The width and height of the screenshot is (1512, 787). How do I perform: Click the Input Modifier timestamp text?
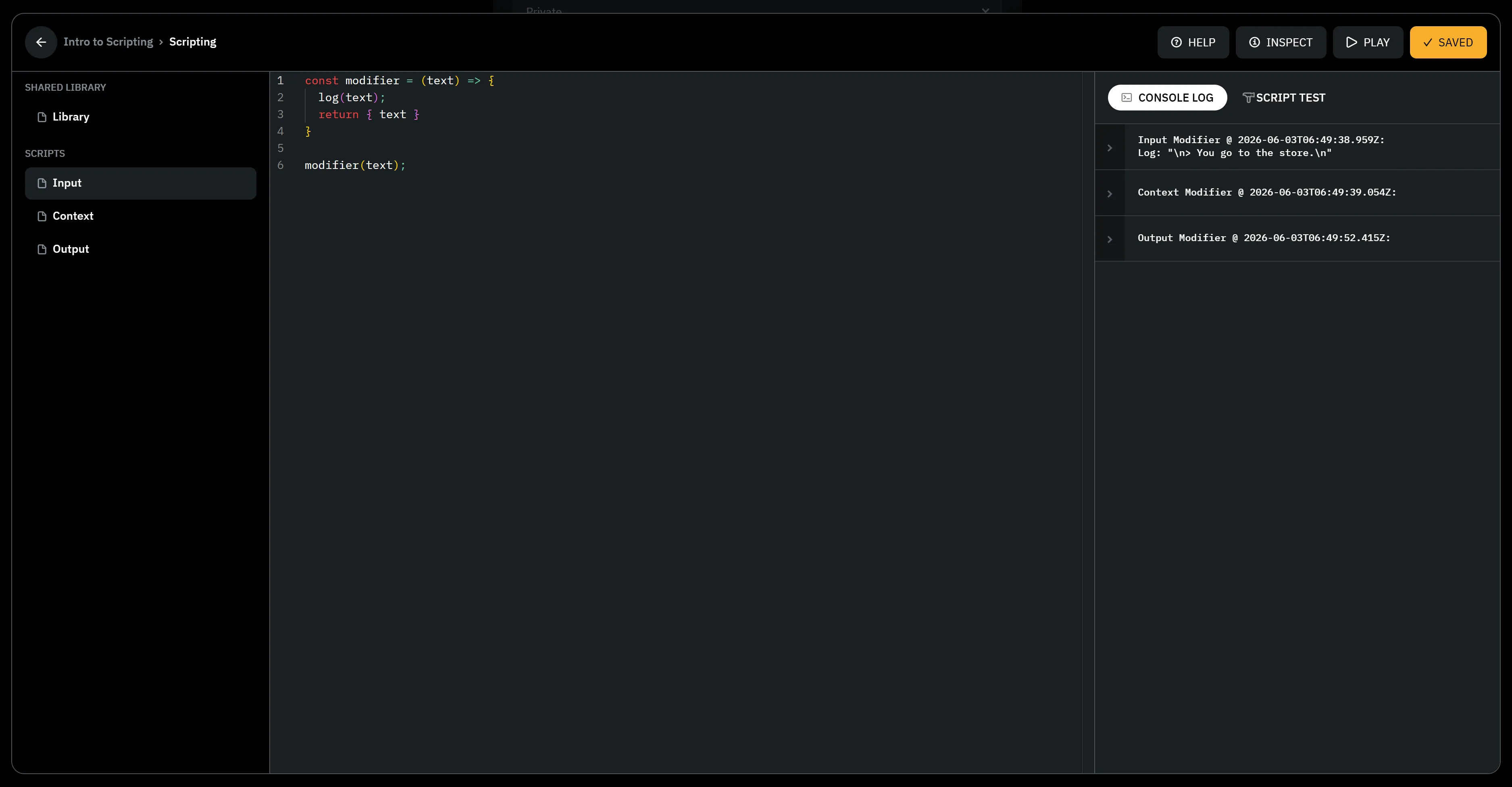point(1261,139)
